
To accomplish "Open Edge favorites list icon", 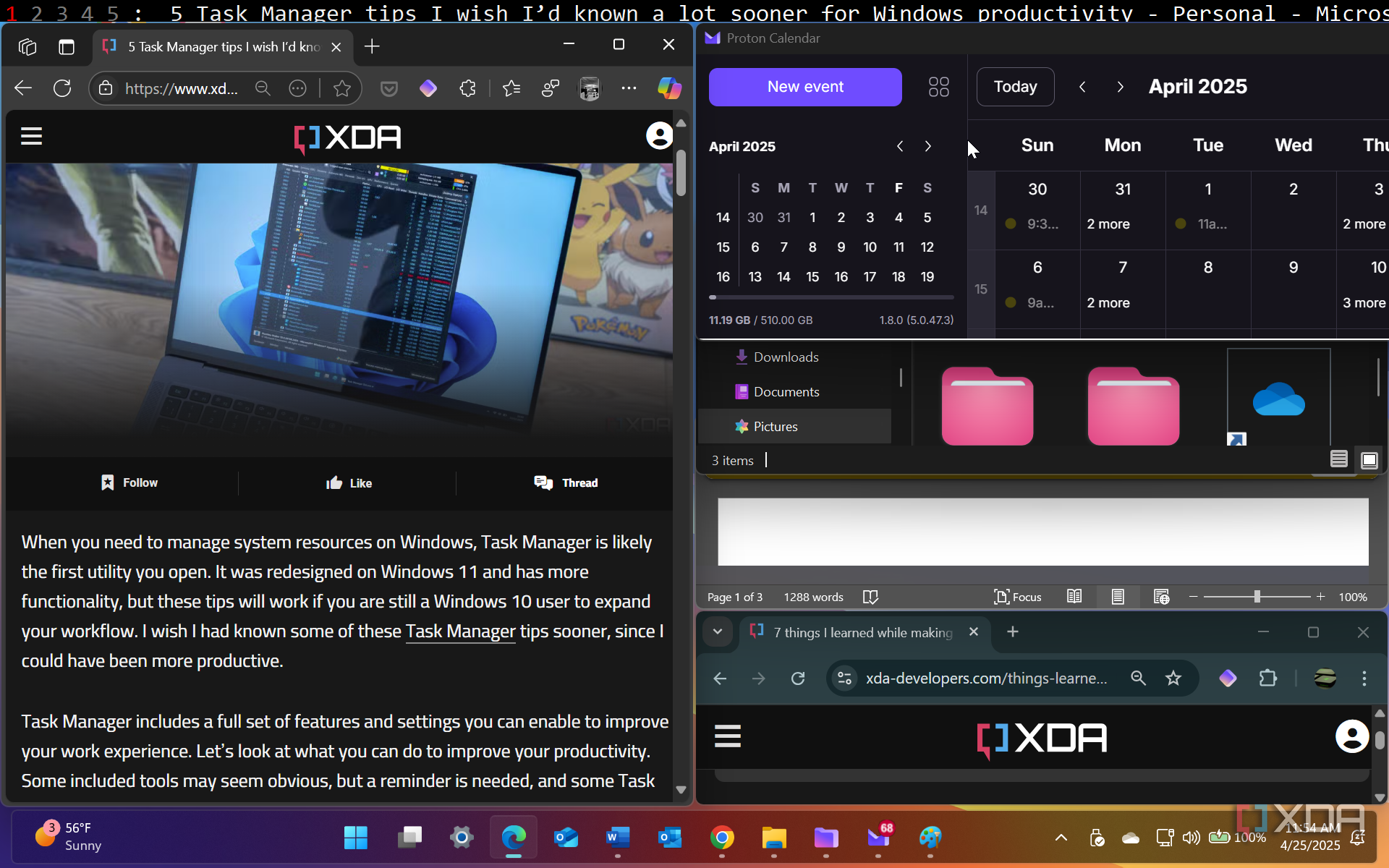I will pyautogui.click(x=511, y=88).
